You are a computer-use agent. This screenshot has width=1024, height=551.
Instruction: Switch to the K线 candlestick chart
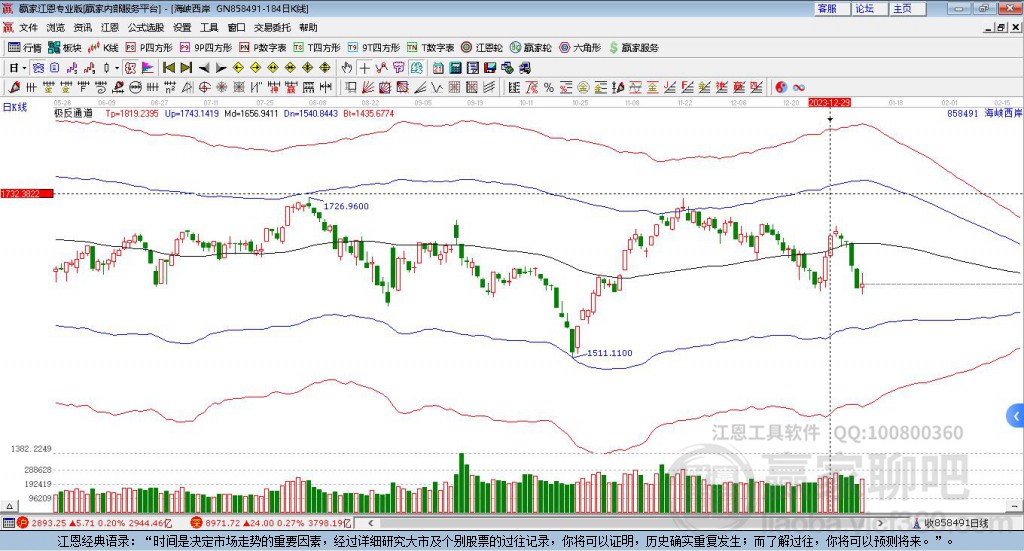pos(103,48)
